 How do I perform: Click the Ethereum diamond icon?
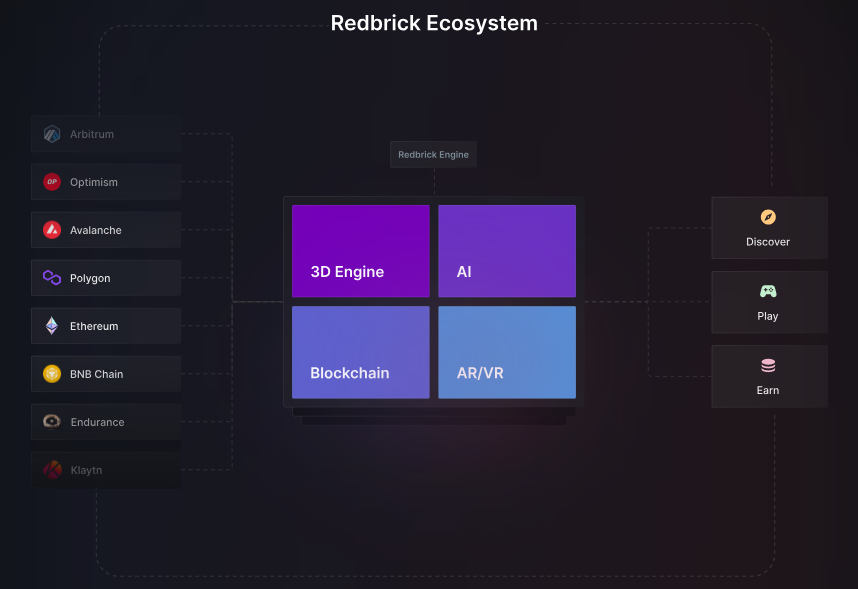tap(52, 326)
